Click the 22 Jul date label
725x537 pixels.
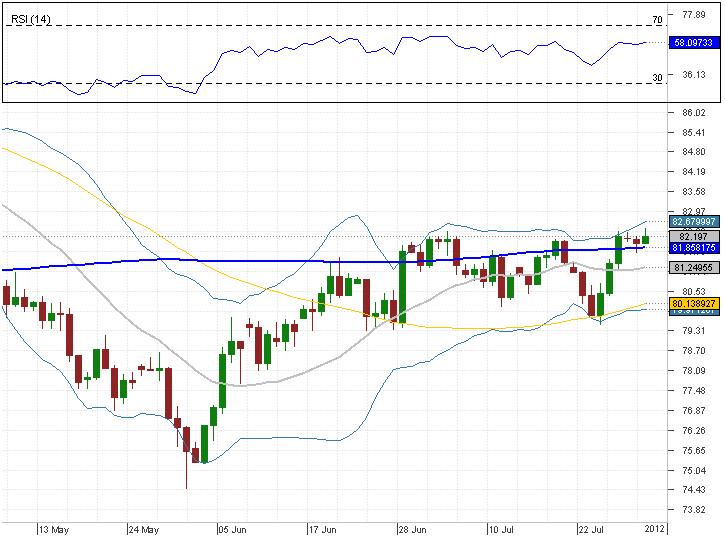(594, 528)
